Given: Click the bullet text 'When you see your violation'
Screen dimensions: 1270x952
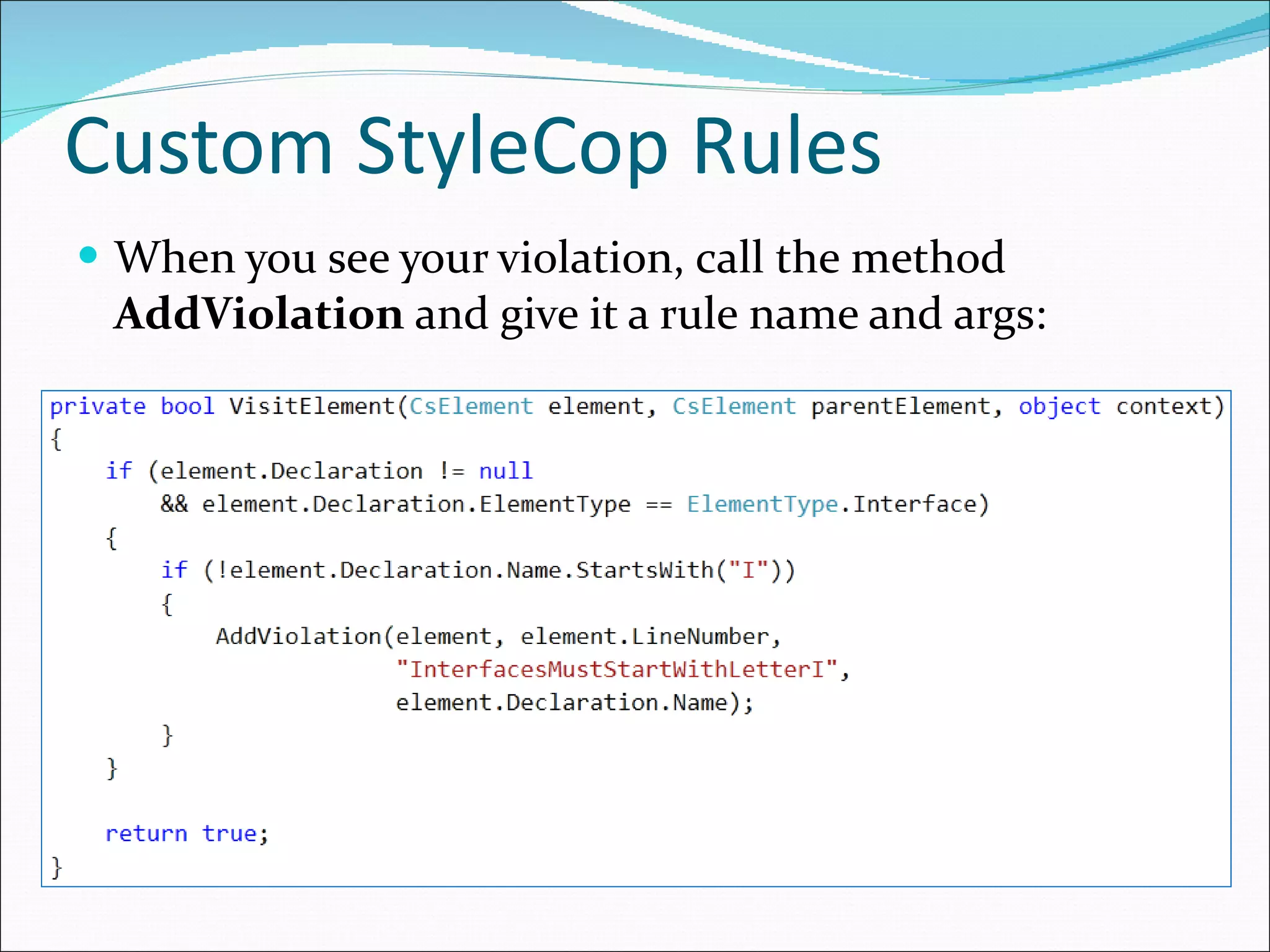Looking at the screenshot, I should click(x=398, y=258).
